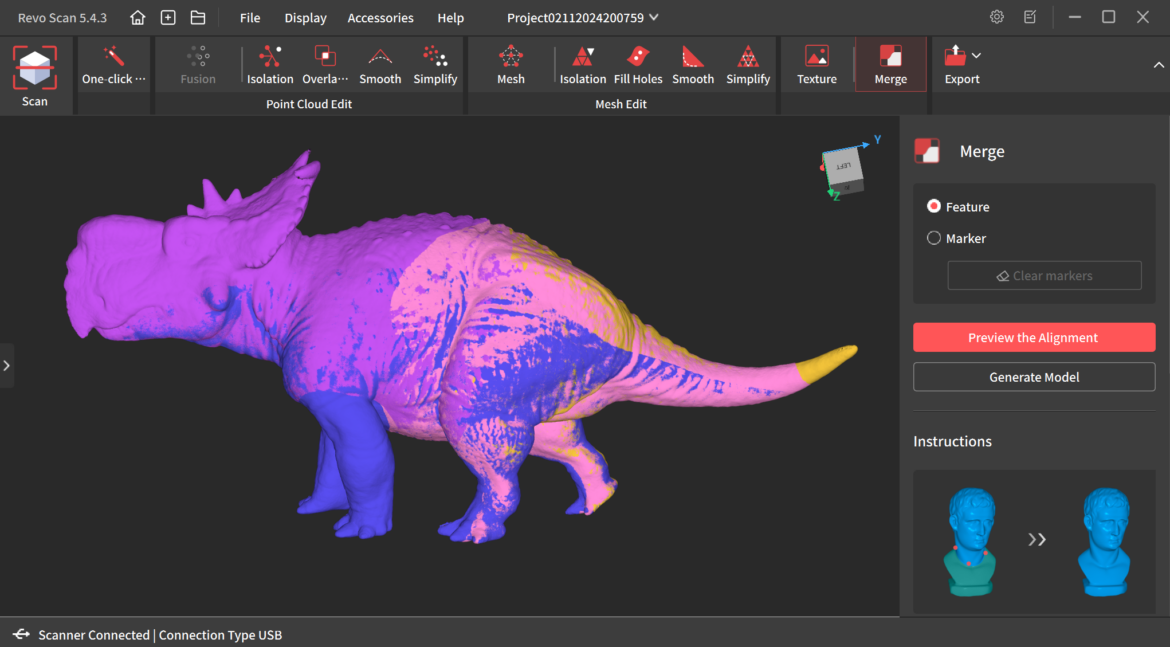Click the disabled Fusion tool
Screen dimensions: 1170x647
tap(198, 65)
